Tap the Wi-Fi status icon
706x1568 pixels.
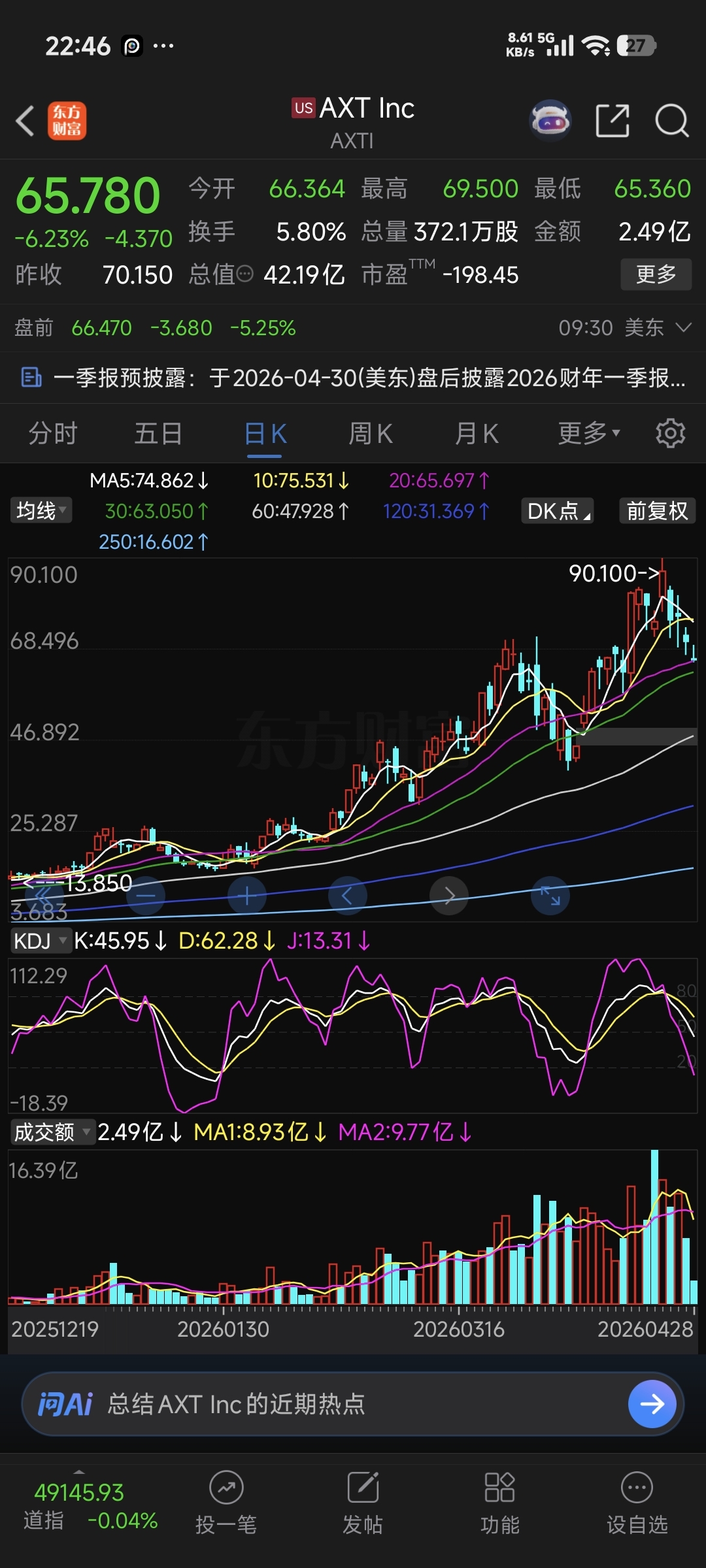pos(596,45)
